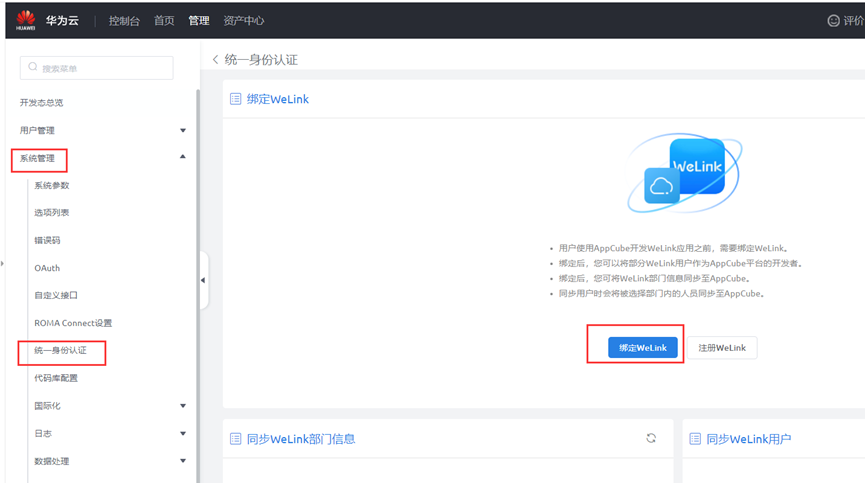
Task: Click the blue 绑定WeLink button
Action: click(x=643, y=348)
